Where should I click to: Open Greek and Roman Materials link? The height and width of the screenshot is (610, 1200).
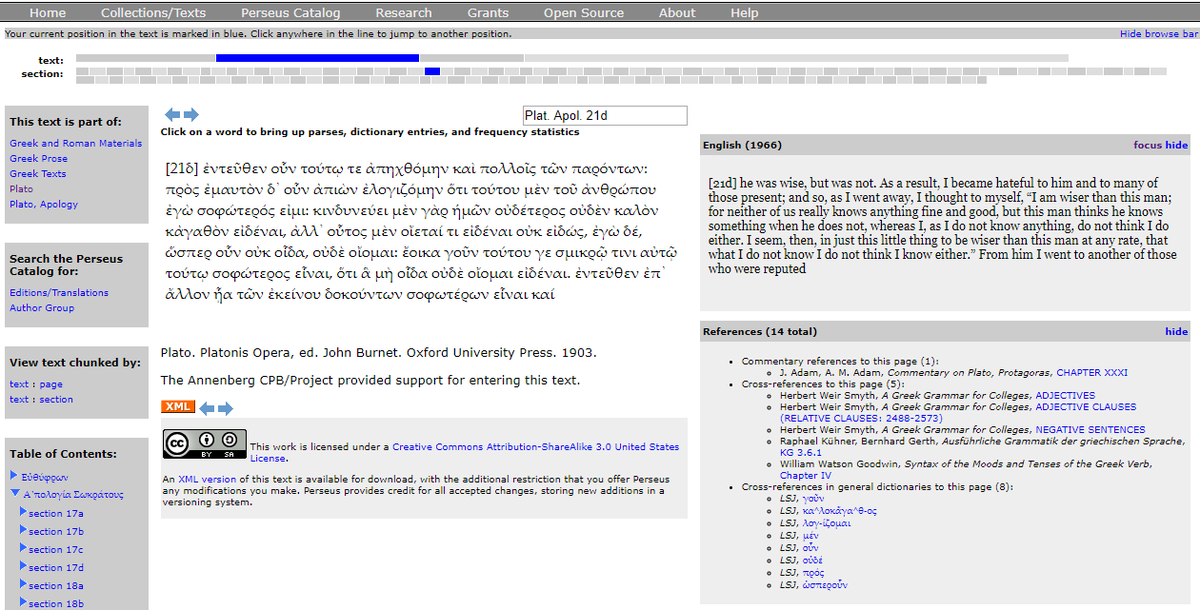pyautogui.click(x=76, y=144)
